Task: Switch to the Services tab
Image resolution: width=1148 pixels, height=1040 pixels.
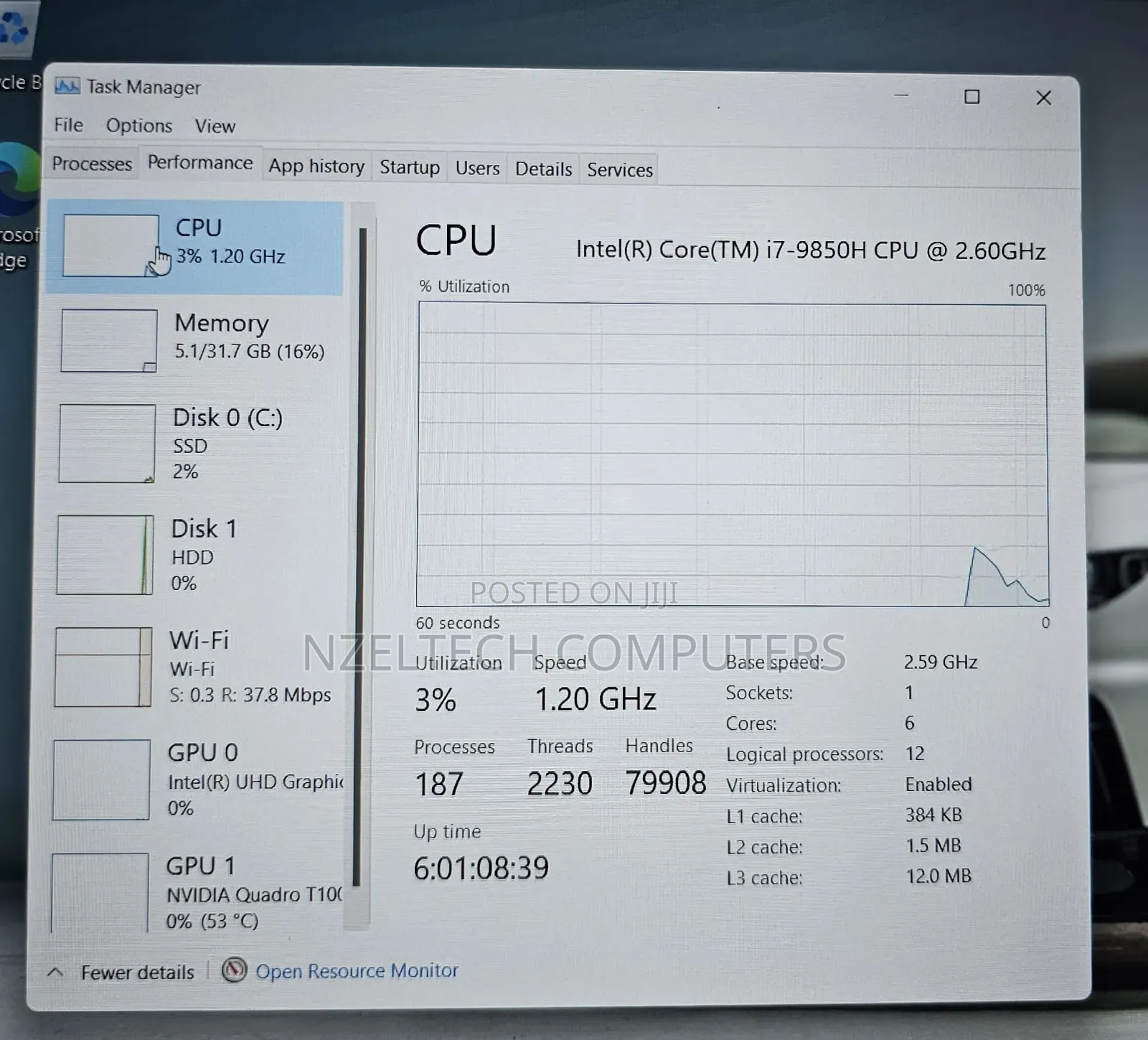Action: coord(620,169)
